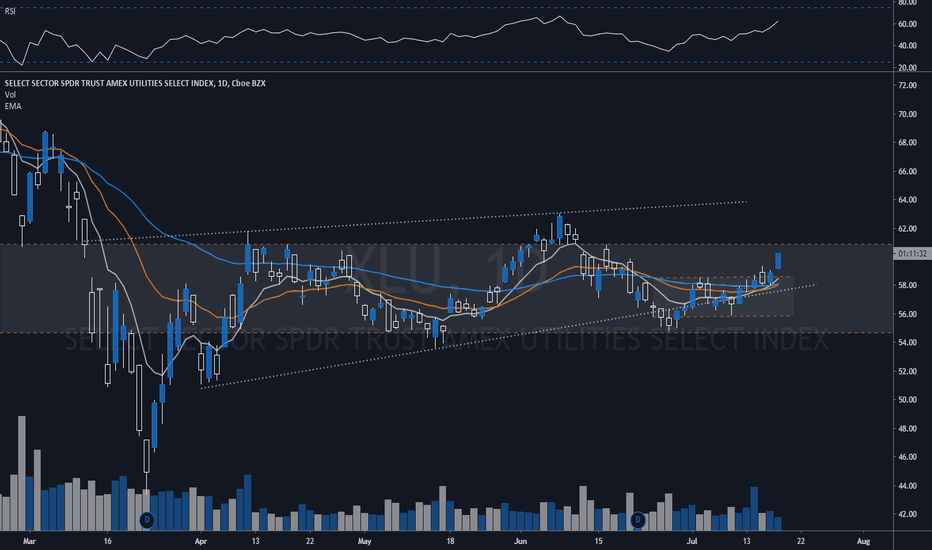Viewport: 932px width, 550px height.
Task: Click the 72.00 price axis label
Action: 907,86
